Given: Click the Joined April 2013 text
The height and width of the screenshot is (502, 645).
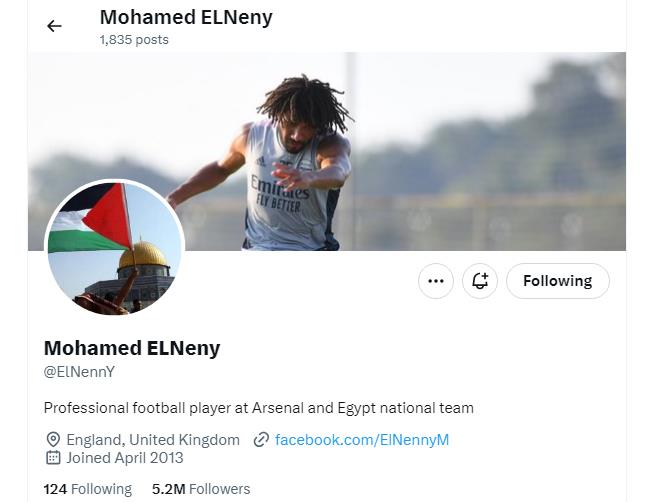Looking at the screenshot, I should 125,458.
